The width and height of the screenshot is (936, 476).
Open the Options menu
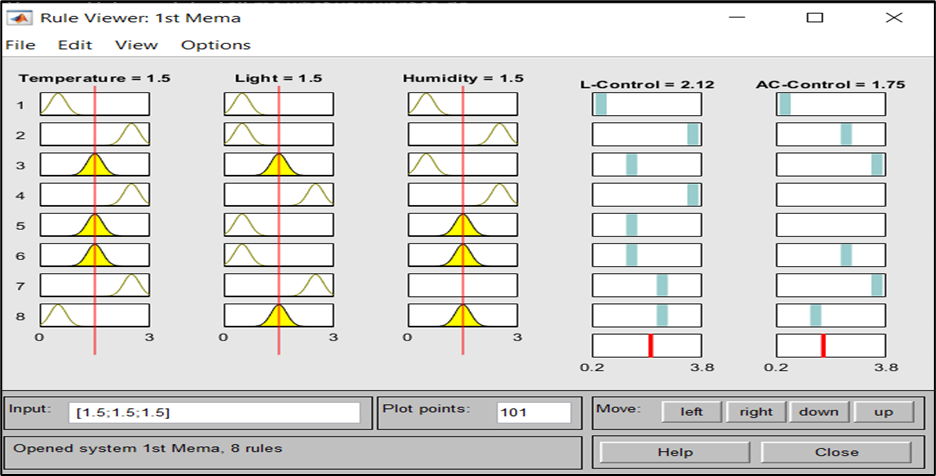(x=215, y=45)
